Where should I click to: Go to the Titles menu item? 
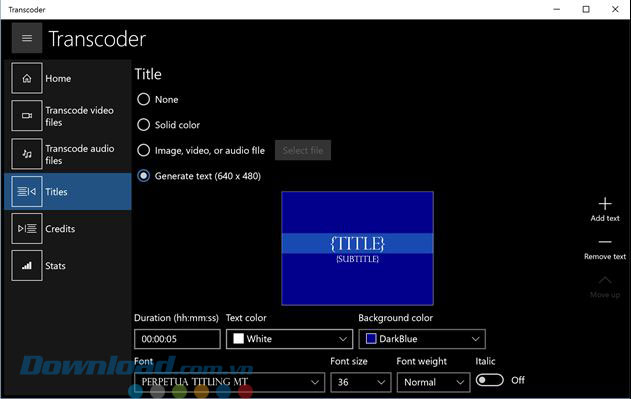coord(68,192)
